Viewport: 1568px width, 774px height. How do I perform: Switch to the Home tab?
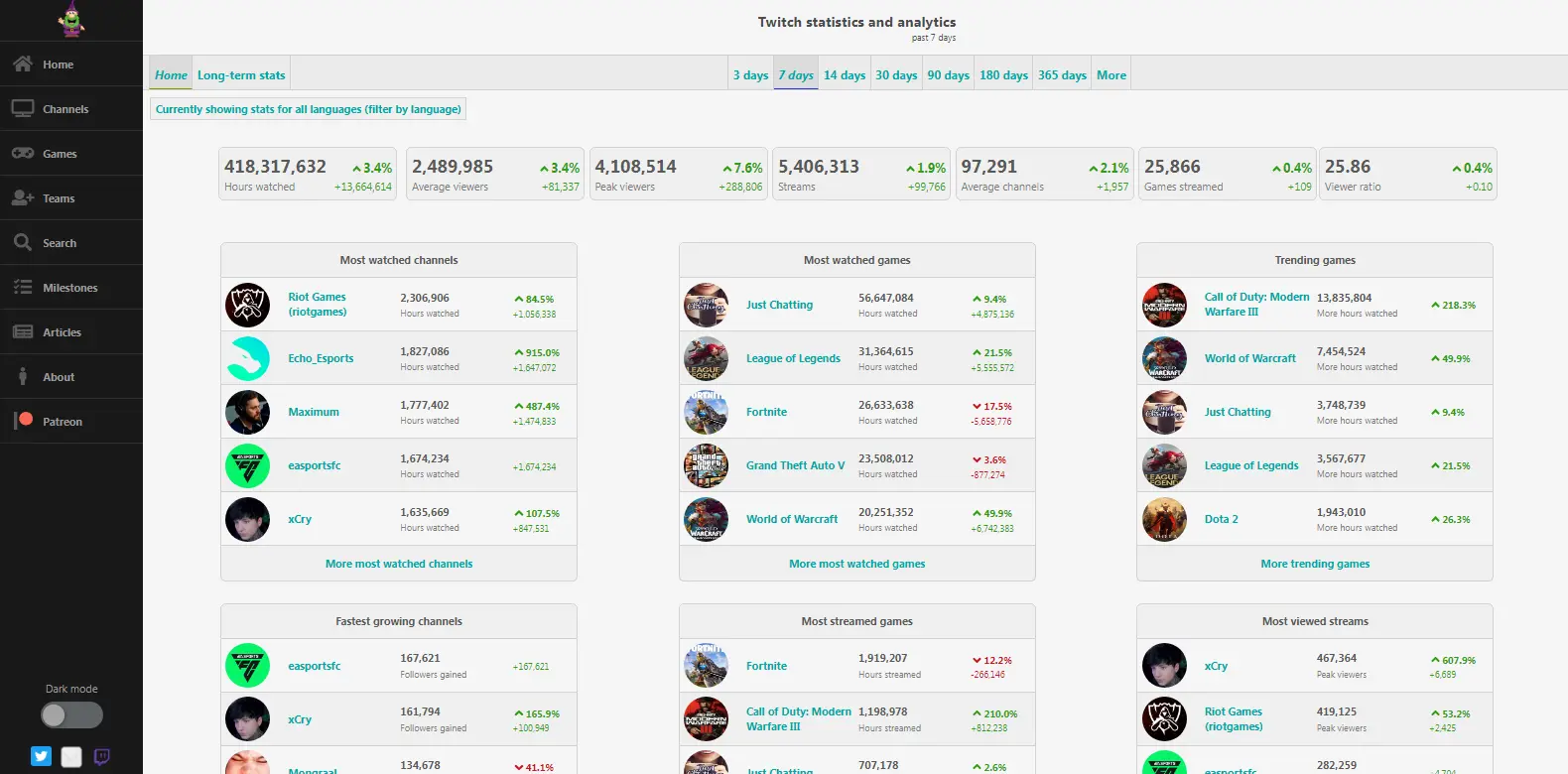coord(171,74)
